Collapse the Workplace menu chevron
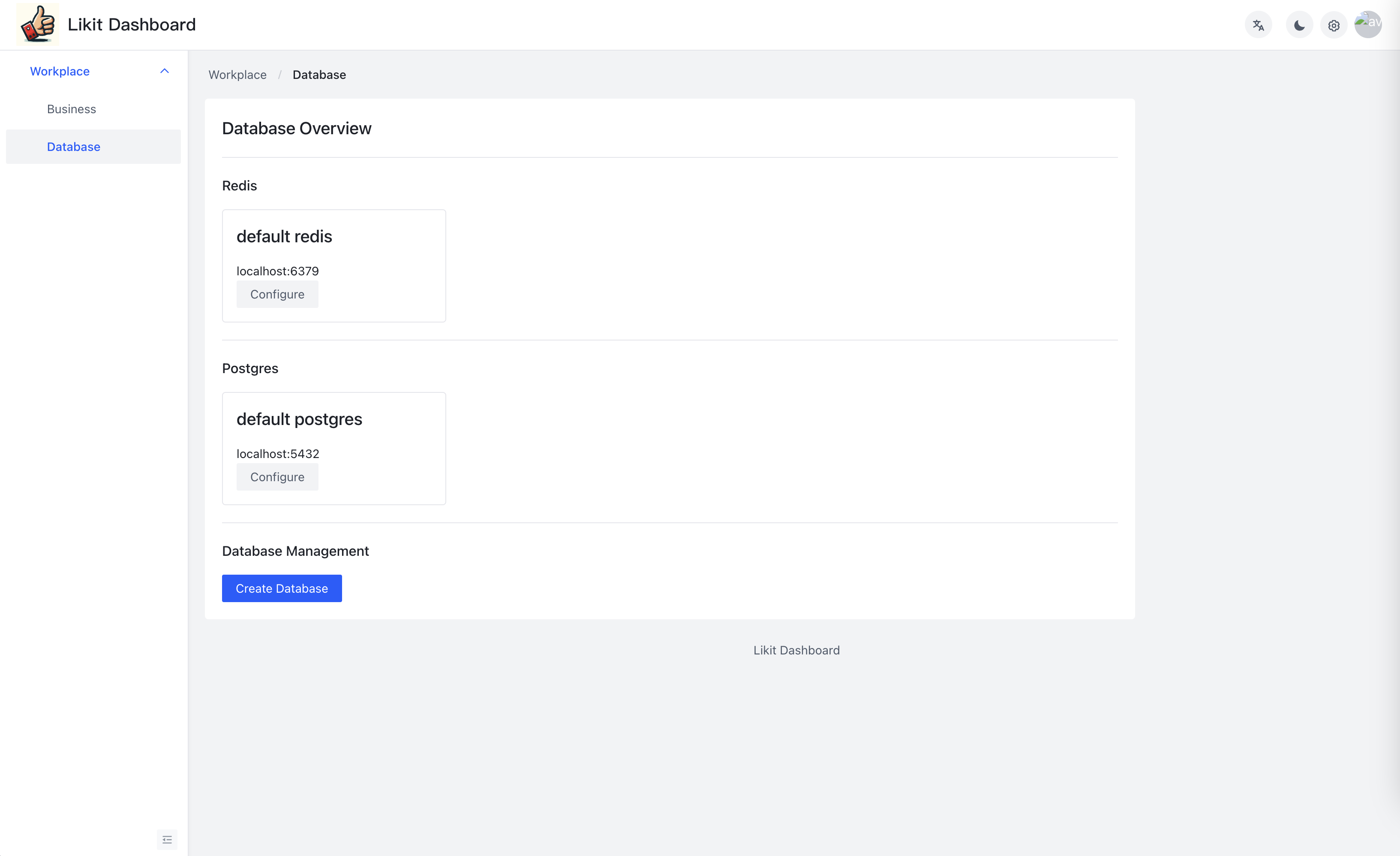 (x=164, y=71)
